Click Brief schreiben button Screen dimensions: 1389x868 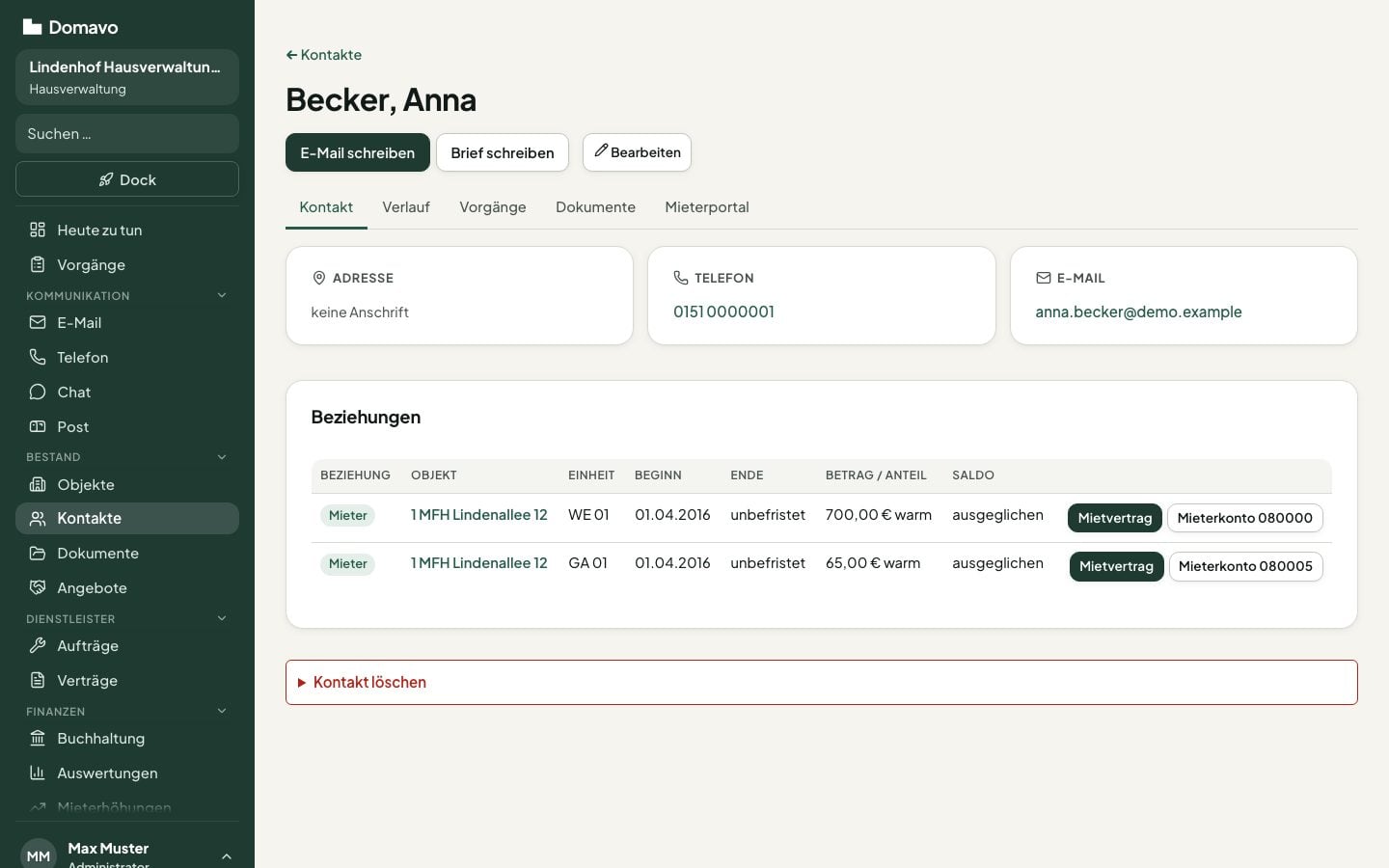point(503,152)
